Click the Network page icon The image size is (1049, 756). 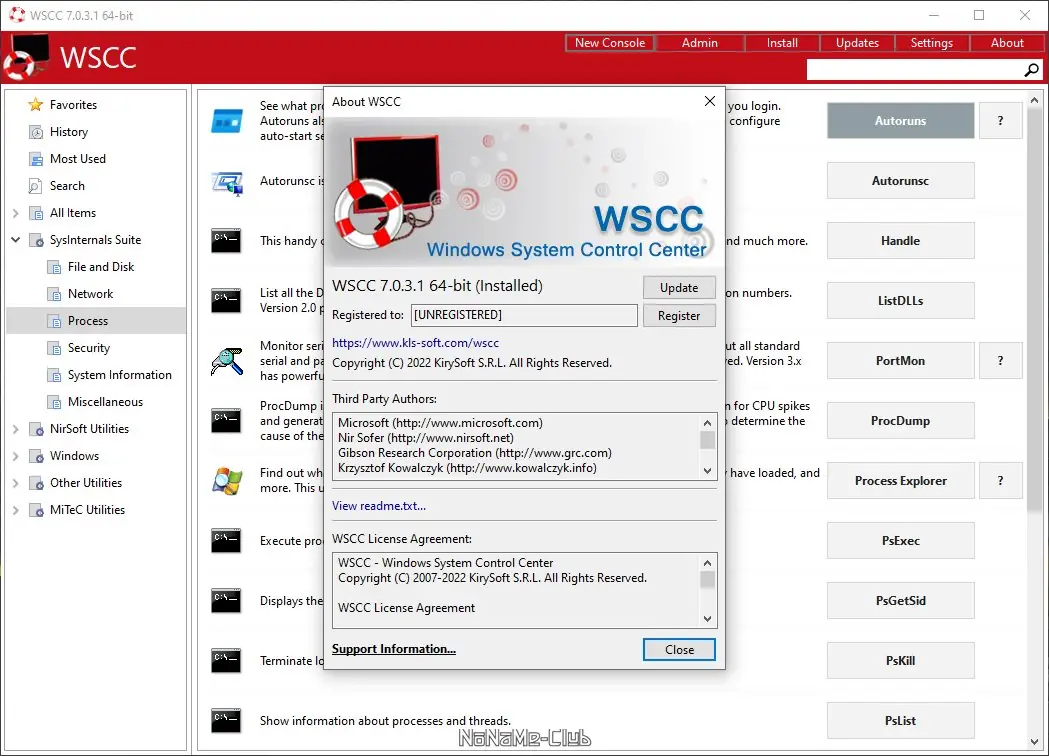[x=54, y=294]
